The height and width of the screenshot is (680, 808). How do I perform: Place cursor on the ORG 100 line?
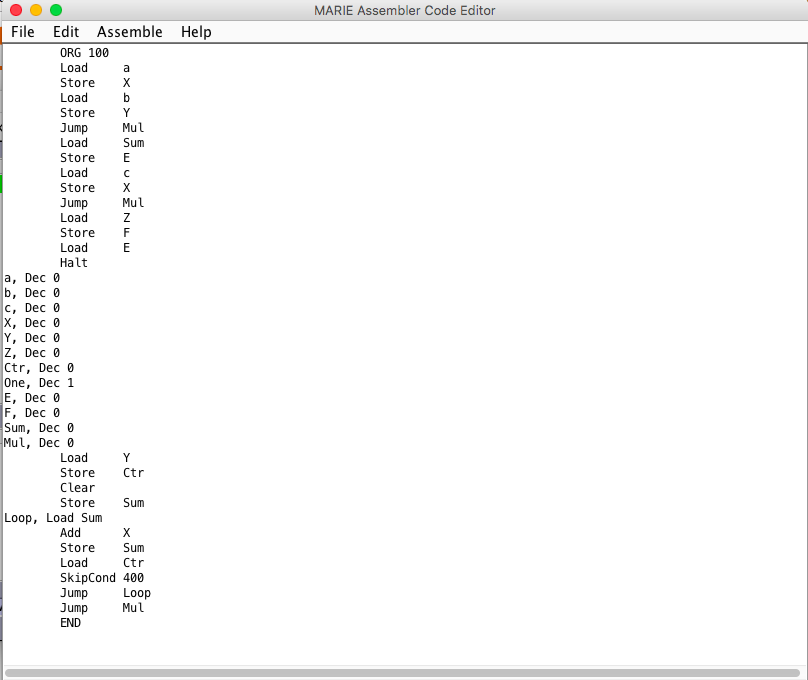(x=85, y=52)
